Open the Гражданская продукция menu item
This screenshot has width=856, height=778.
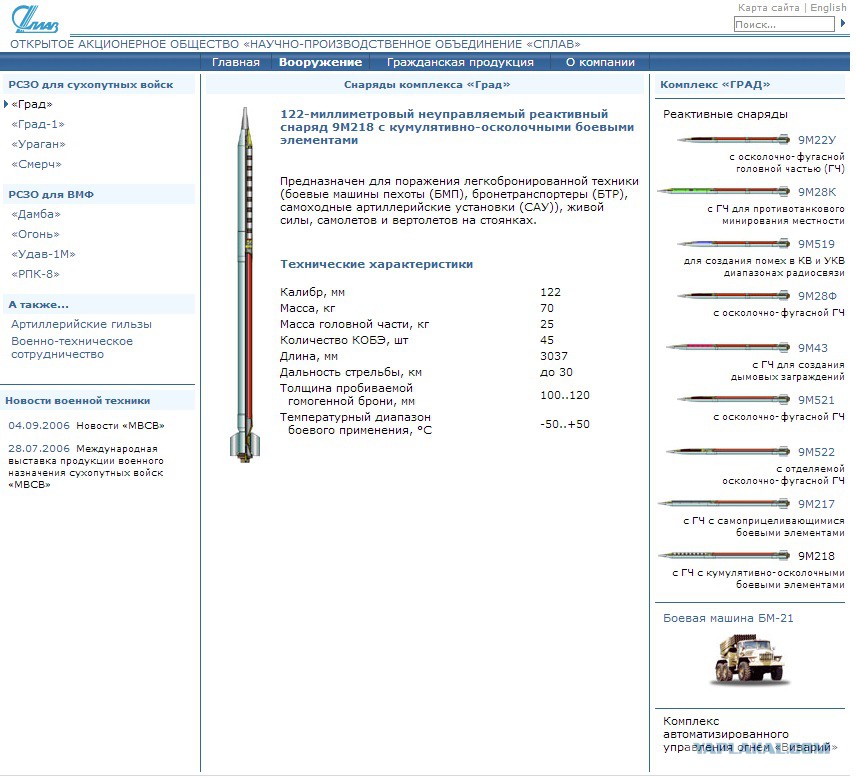(460, 62)
